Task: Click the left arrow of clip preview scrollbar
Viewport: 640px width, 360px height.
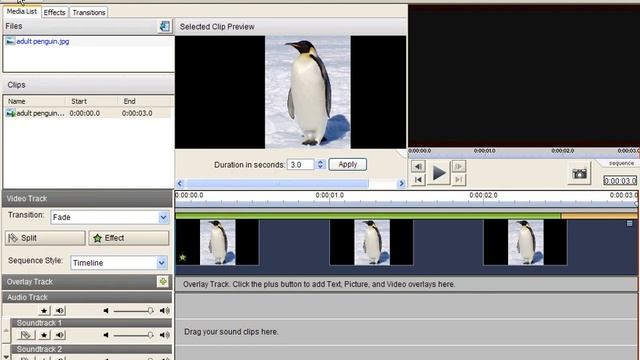Action: click(180, 183)
